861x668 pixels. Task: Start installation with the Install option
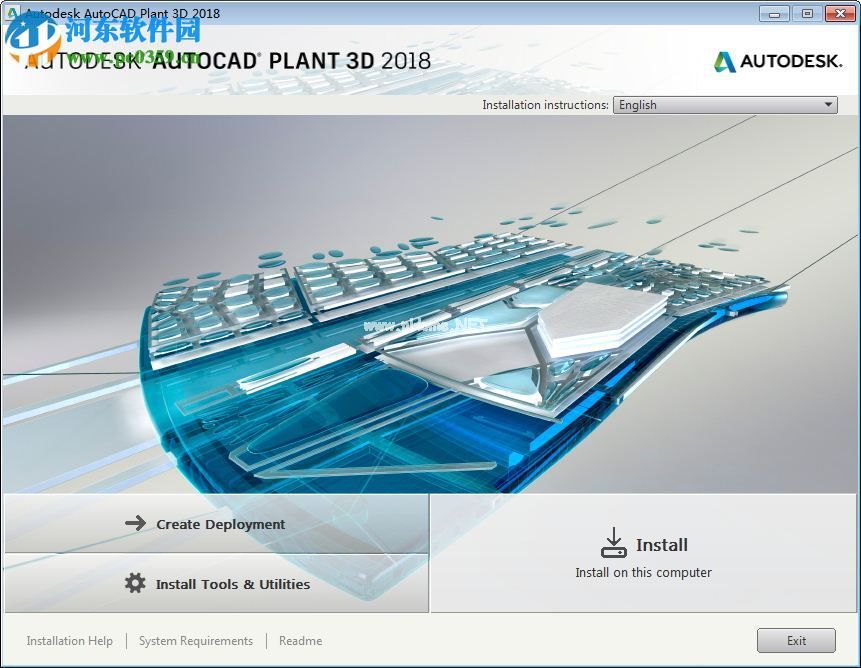pyautogui.click(x=663, y=544)
